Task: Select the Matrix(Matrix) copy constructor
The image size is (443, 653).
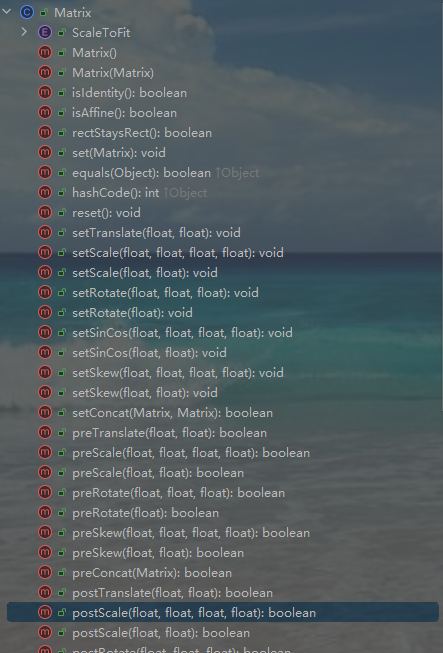Action: [113, 73]
